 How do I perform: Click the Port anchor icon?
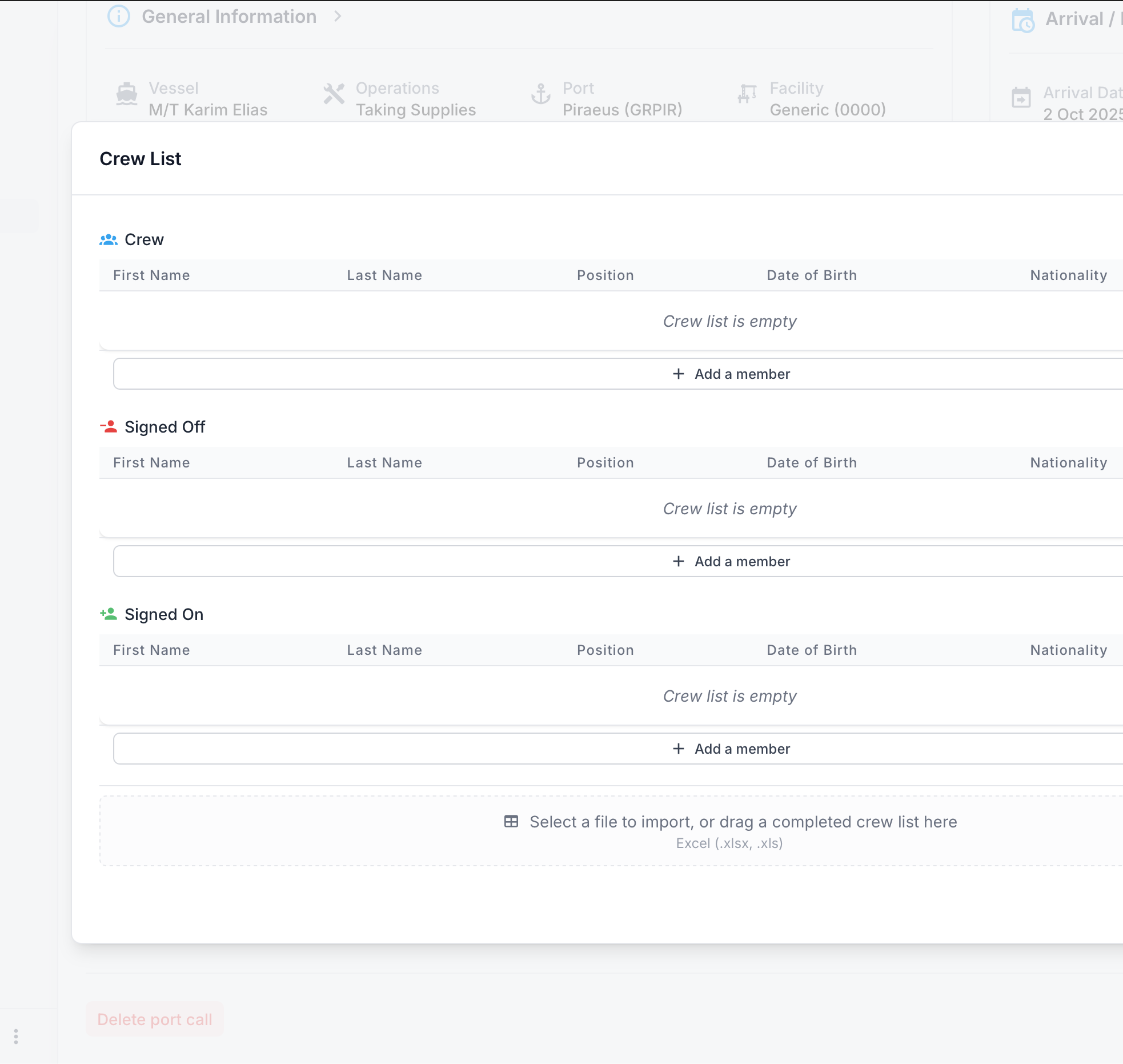click(x=541, y=94)
